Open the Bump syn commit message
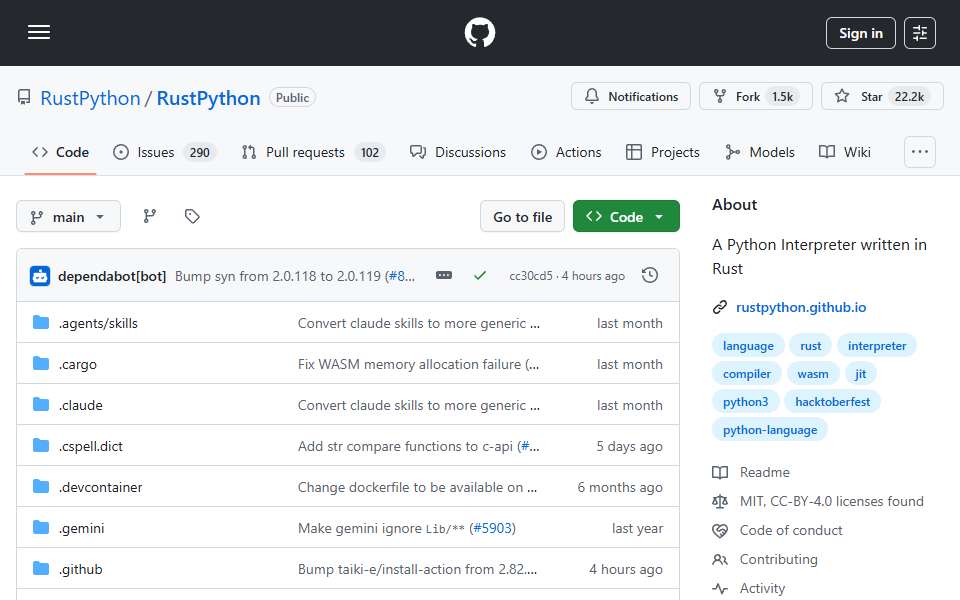Viewport: 960px width, 600px height. point(280,276)
